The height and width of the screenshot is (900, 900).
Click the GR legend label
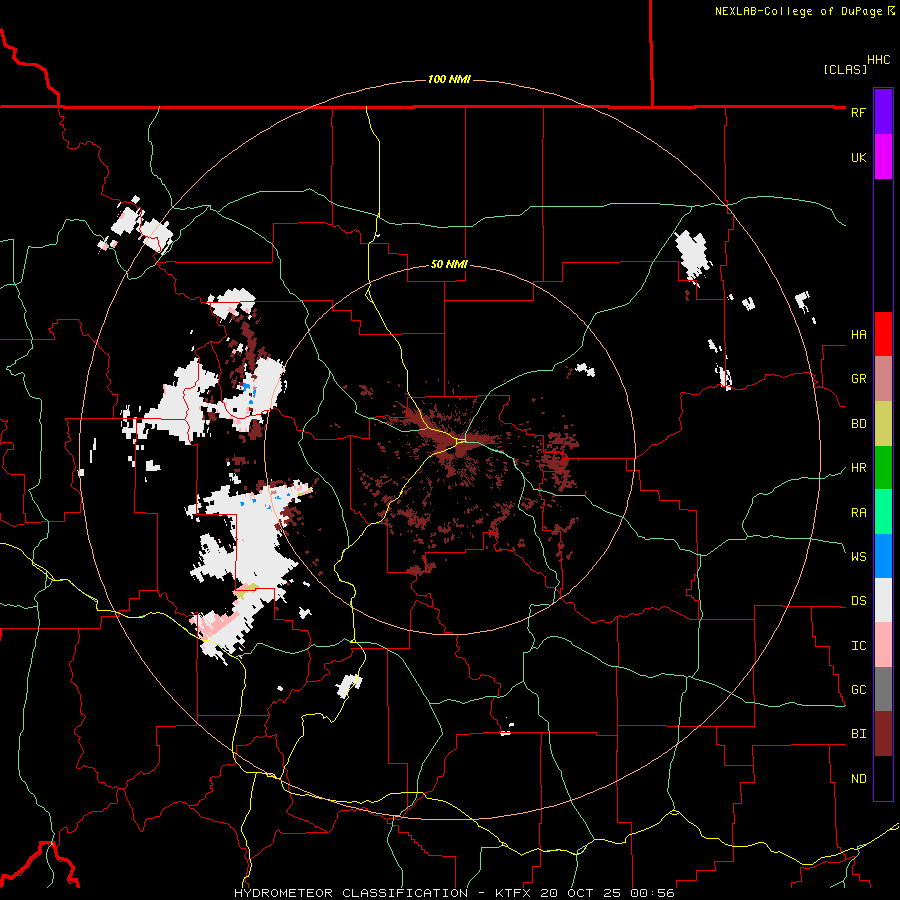tap(858, 379)
